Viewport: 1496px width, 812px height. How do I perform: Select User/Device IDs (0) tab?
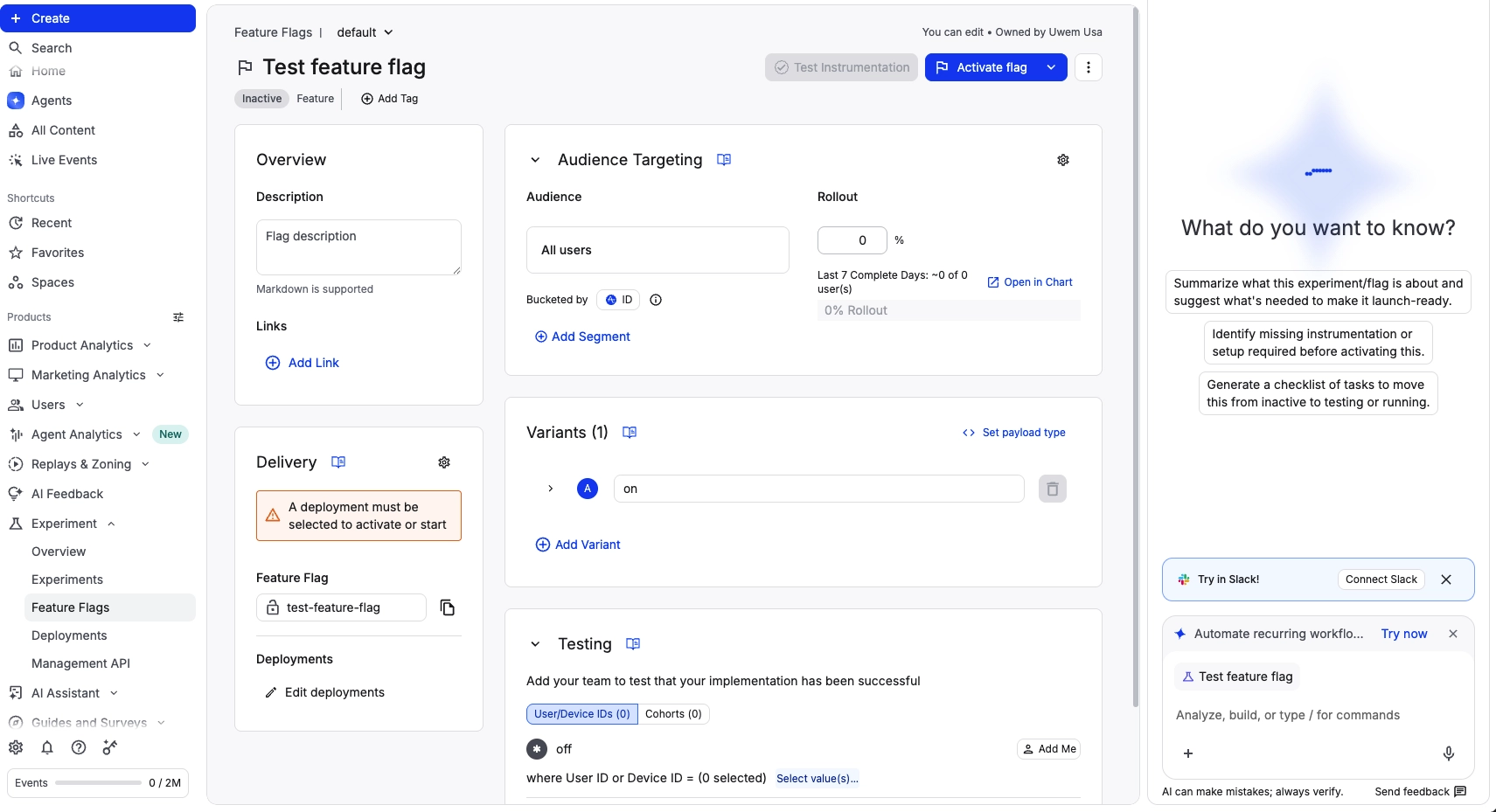point(582,714)
